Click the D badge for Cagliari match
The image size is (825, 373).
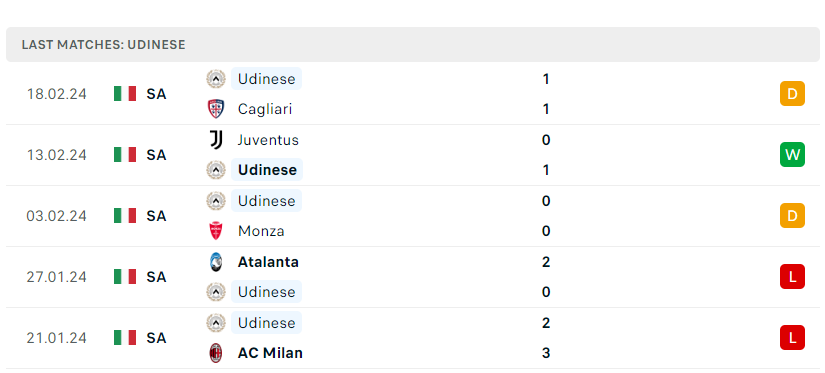(792, 94)
